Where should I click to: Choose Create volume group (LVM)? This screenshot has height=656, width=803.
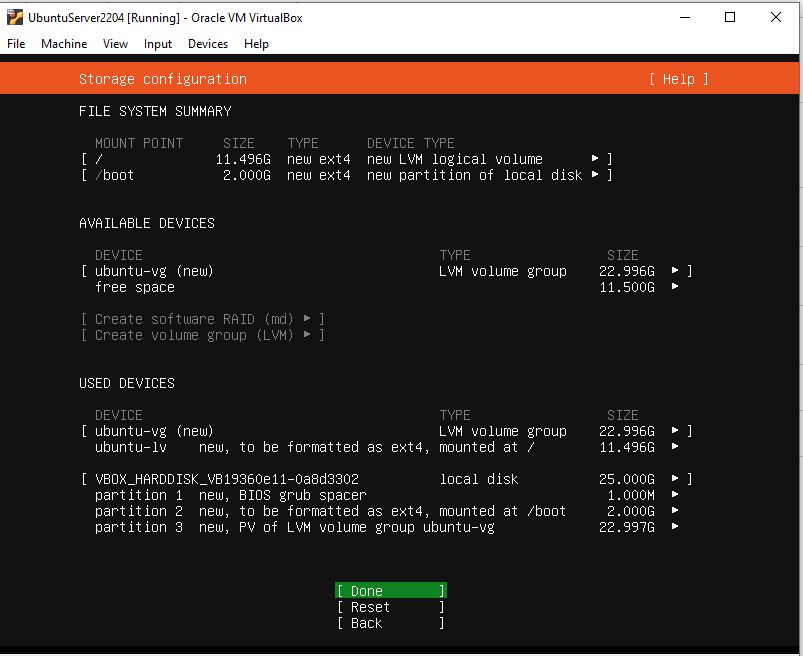[203, 335]
